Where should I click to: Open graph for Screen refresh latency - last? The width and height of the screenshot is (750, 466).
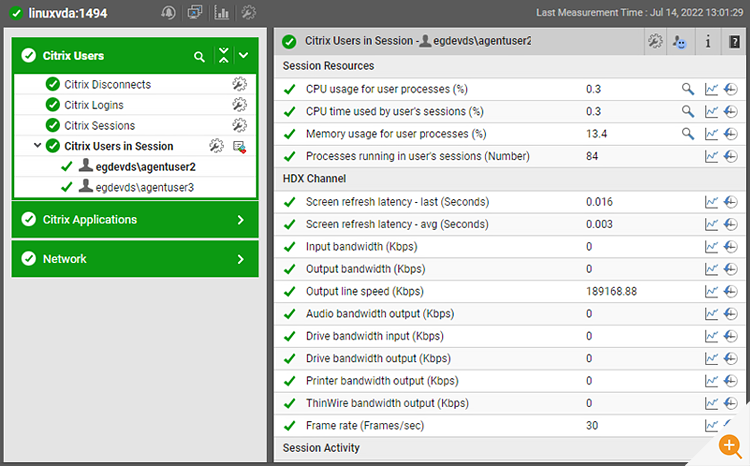711,202
